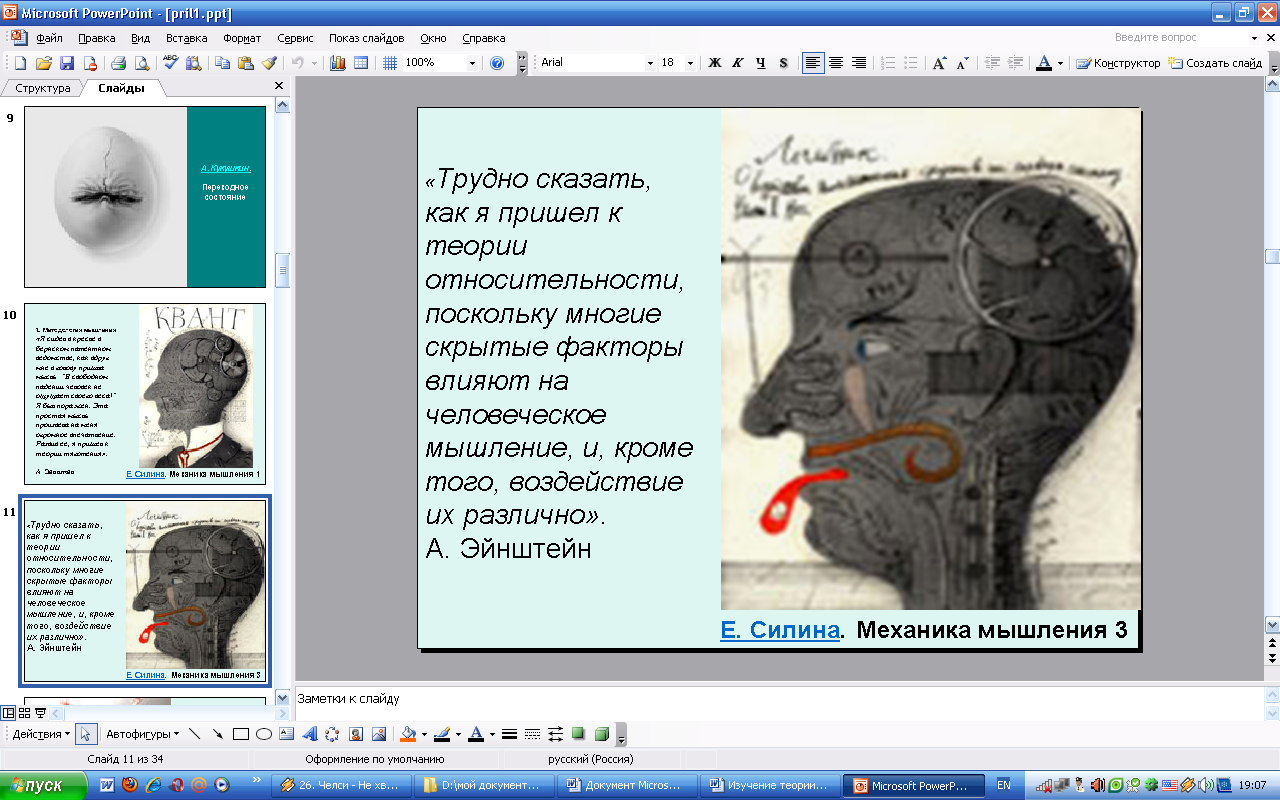Expand the Автофигуры shapes menu

[x=142, y=734]
